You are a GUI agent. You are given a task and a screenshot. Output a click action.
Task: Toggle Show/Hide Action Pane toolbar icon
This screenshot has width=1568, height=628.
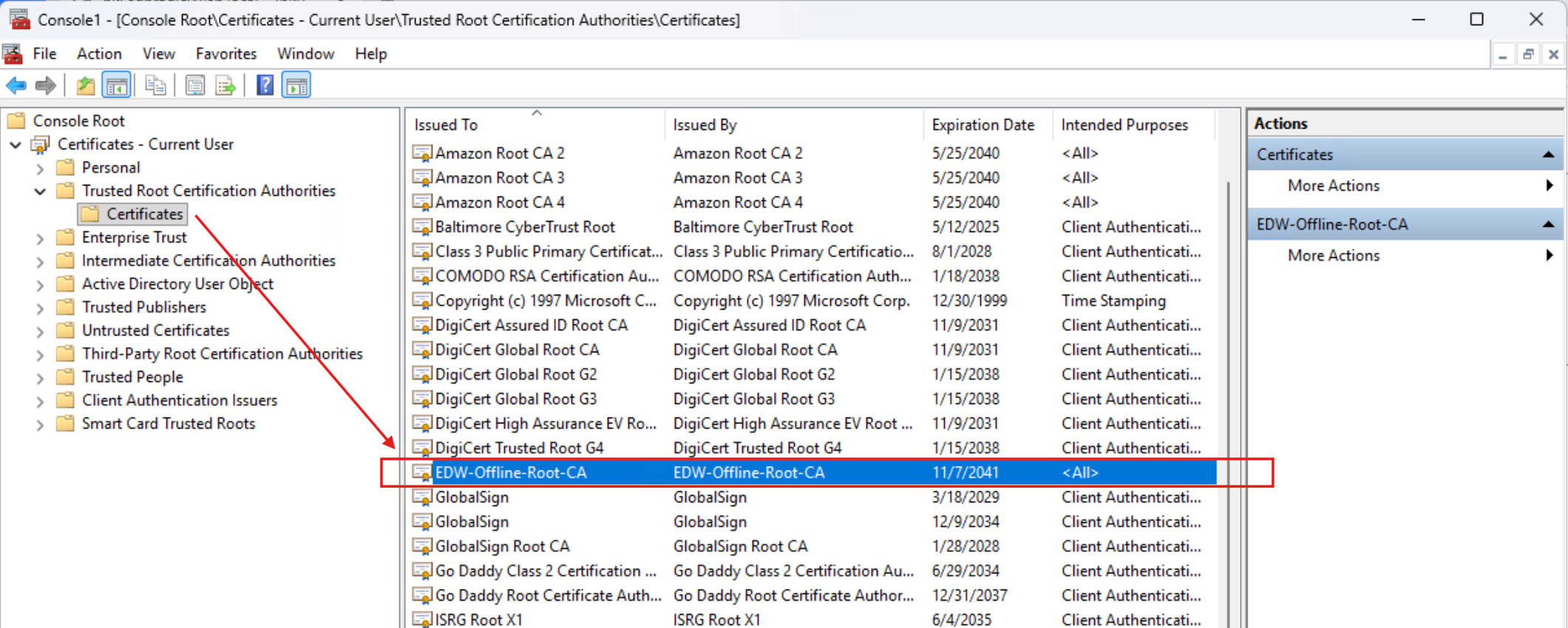pyautogui.click(x=296, y=86)
